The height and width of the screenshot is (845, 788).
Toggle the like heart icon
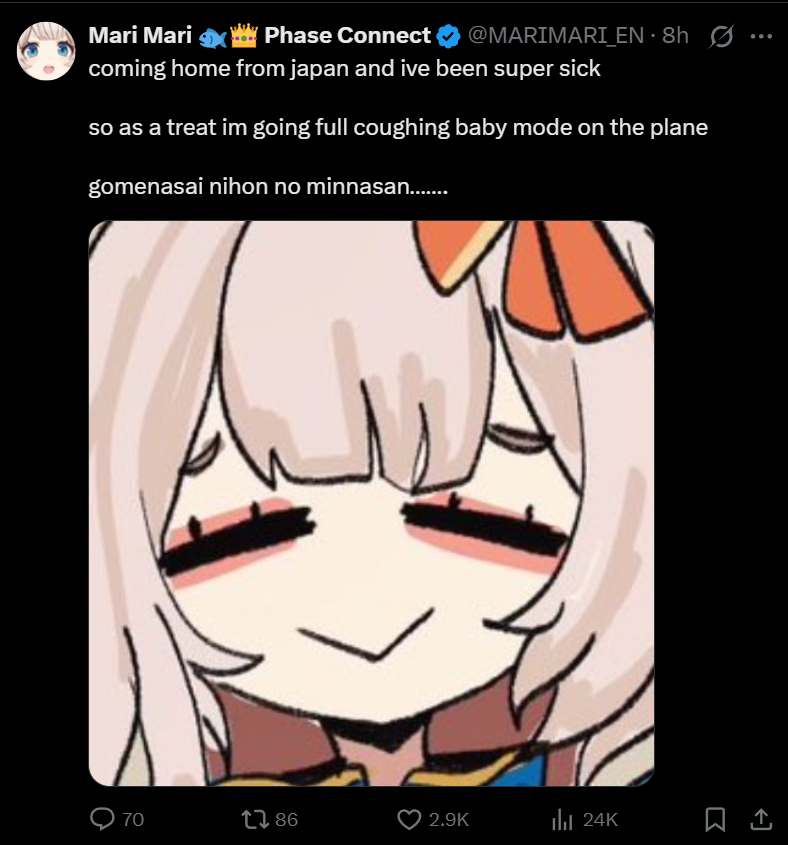click(x=409, y=820)
